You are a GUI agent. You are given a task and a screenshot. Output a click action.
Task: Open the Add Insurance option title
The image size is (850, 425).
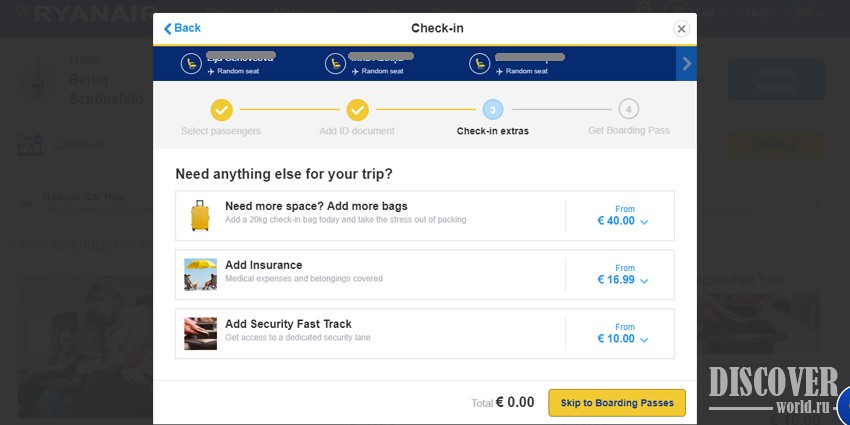click(264, 265)
